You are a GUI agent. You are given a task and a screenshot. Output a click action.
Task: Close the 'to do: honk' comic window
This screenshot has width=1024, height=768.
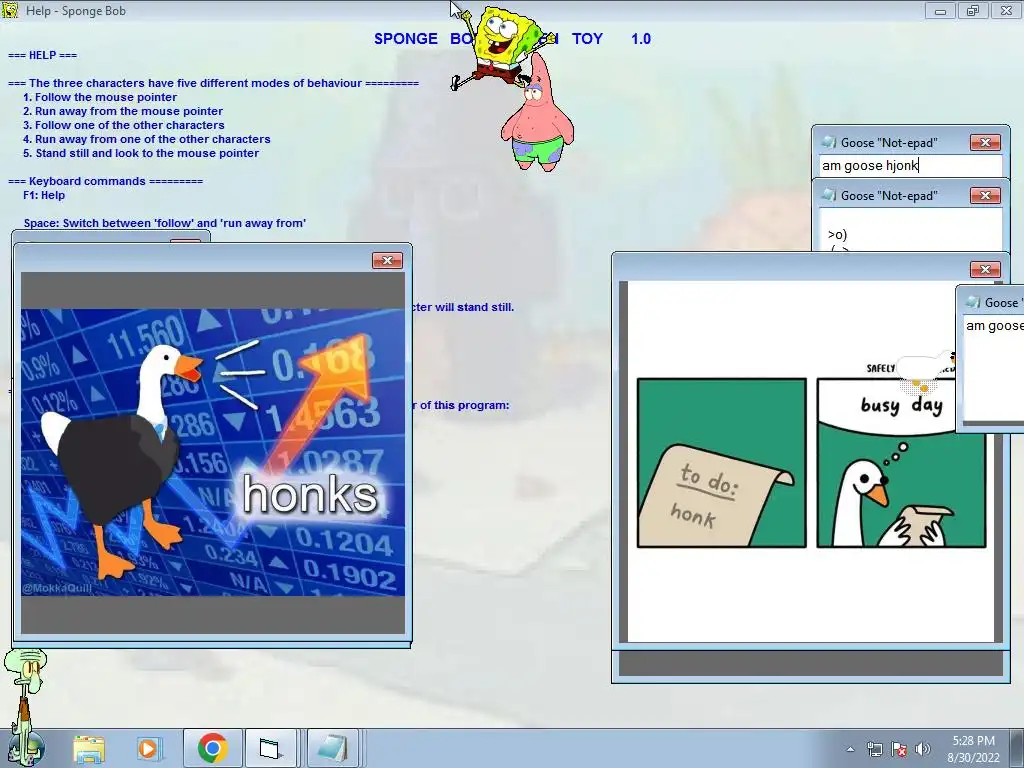[x=985, y=269]
